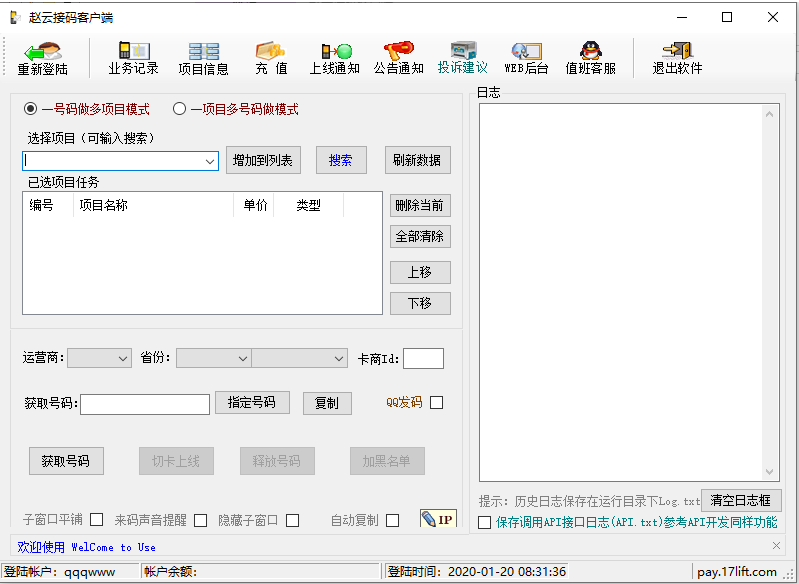Click the app icon in title bar

(16, 18)
